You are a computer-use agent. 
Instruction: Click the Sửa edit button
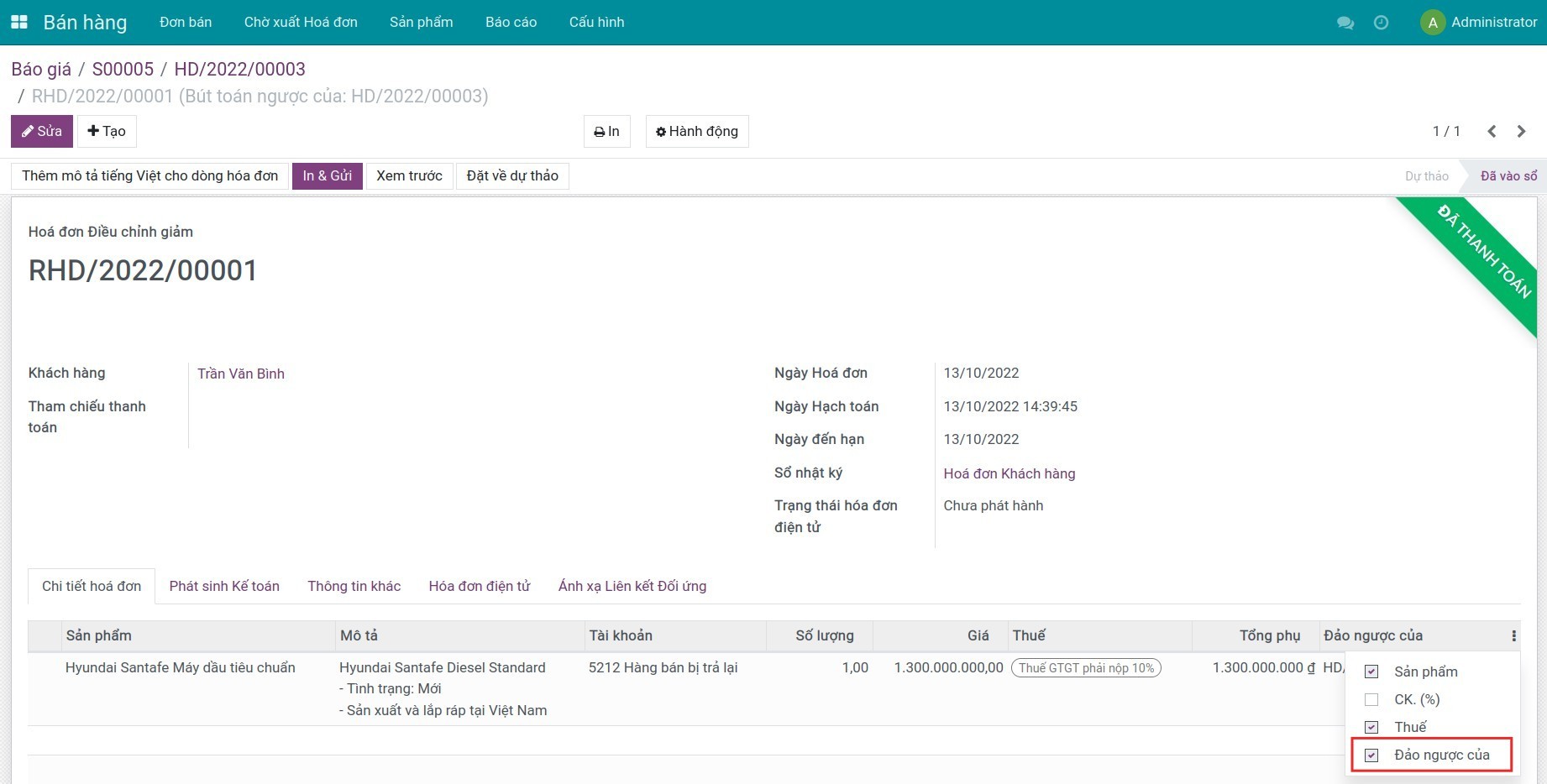pos(42,131)
